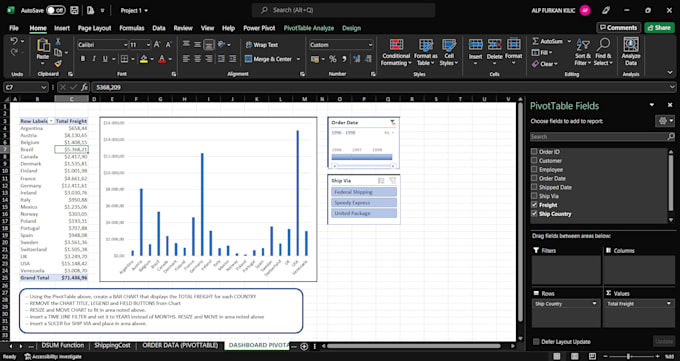Screen dimensions: 680x361
Task: Check the Shipped Date field checkbox
Action: click(534, 187)
